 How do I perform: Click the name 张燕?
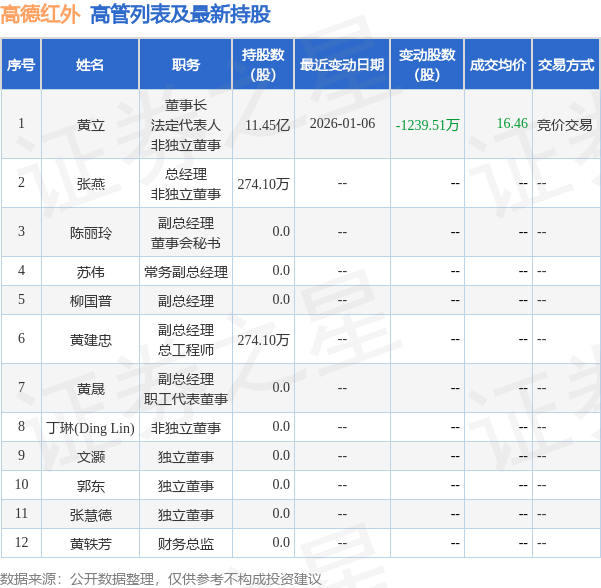pyautogui.click(x=91, y=184)
